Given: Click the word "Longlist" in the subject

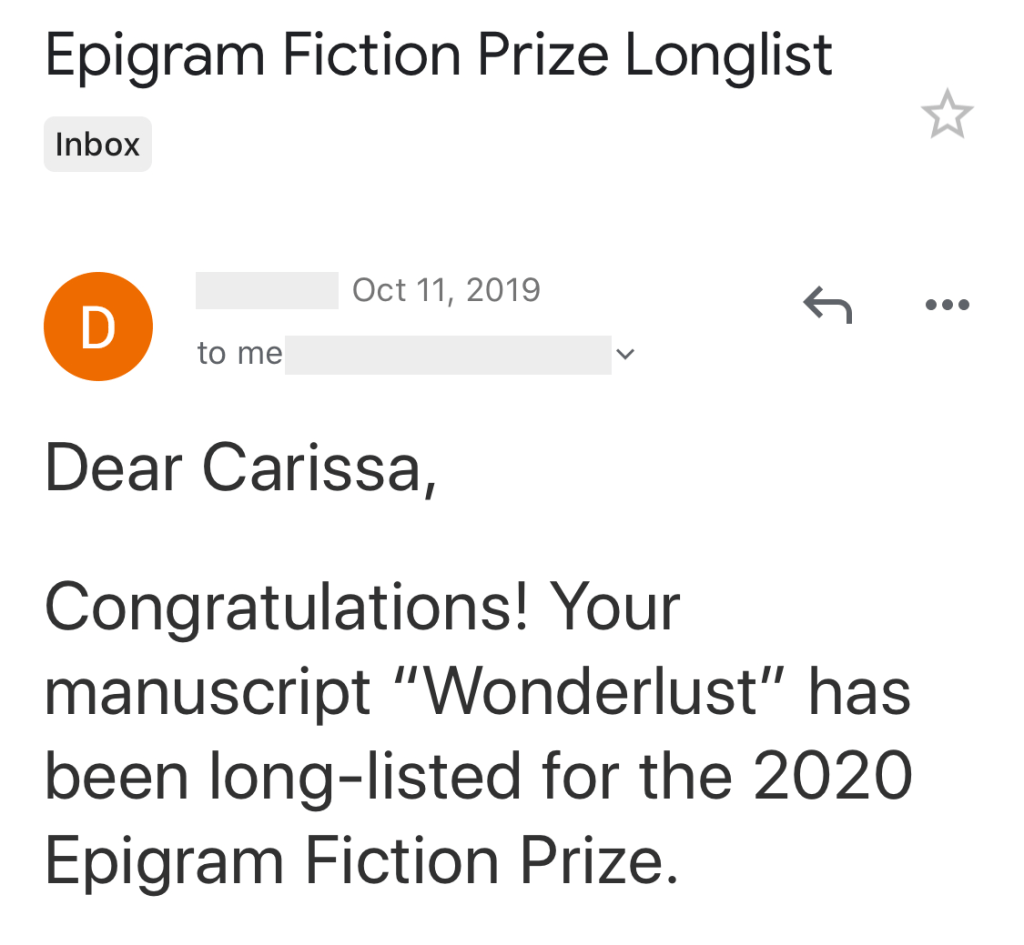Looking at the screenshot, I should point(729,55).
